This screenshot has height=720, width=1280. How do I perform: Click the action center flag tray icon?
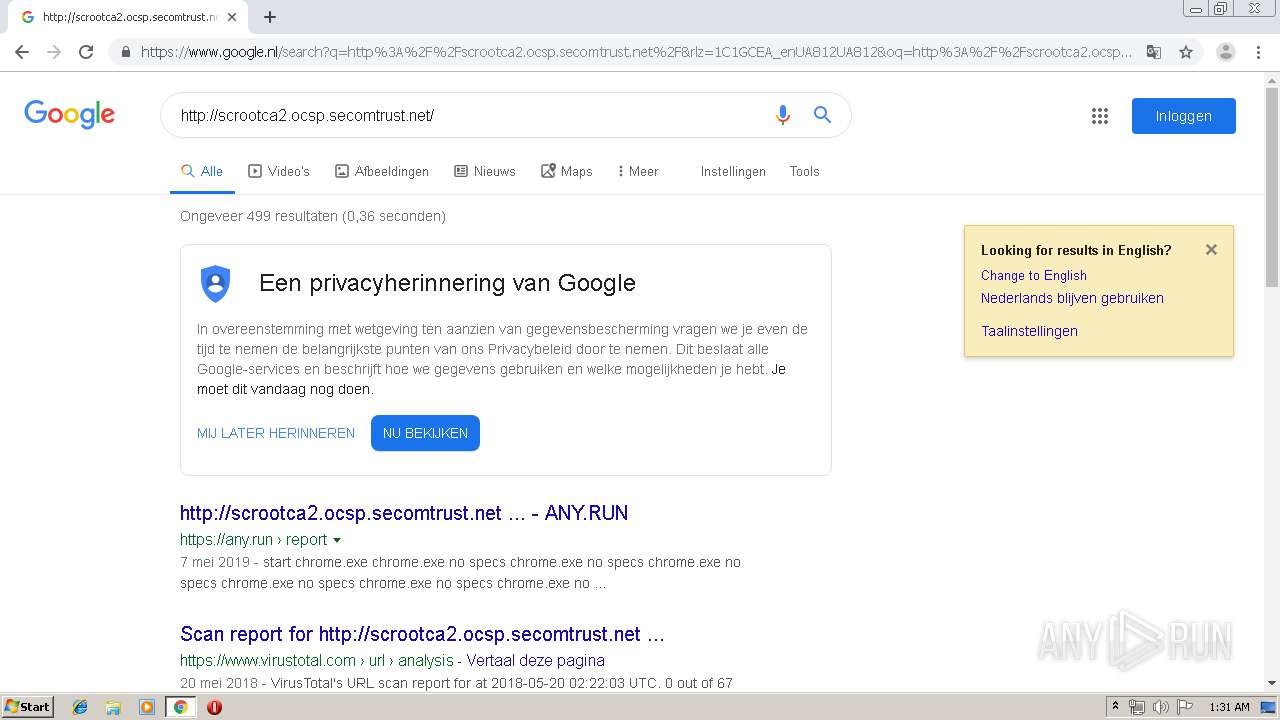point(1185,707)
